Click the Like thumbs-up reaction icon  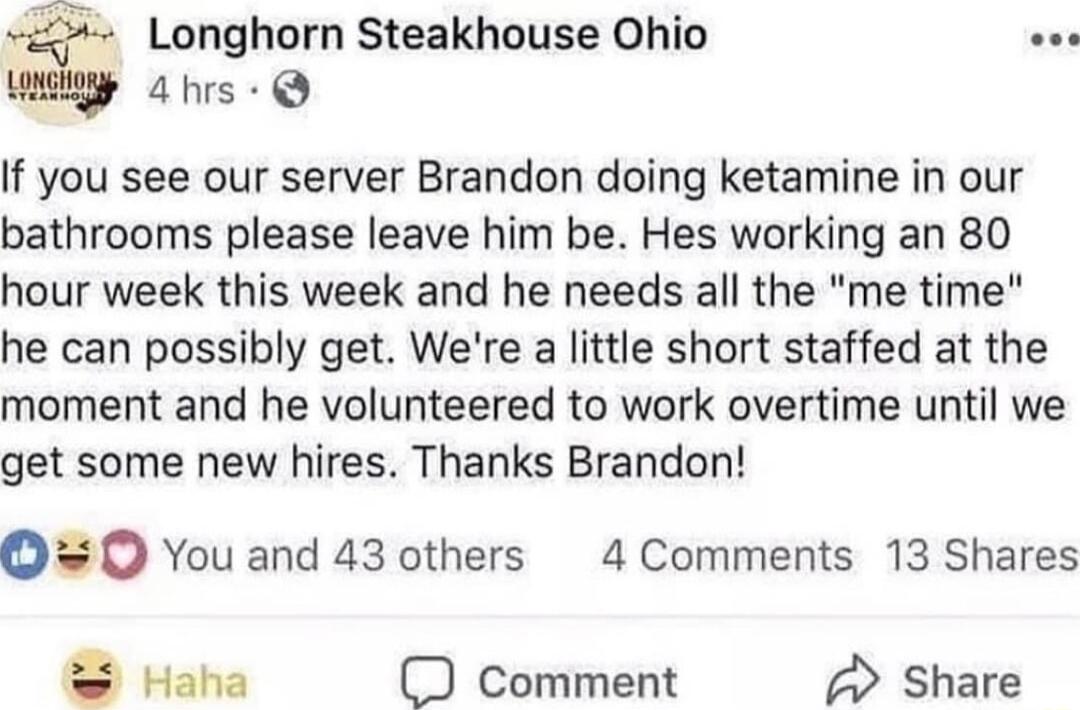click(x=20, y=554)
